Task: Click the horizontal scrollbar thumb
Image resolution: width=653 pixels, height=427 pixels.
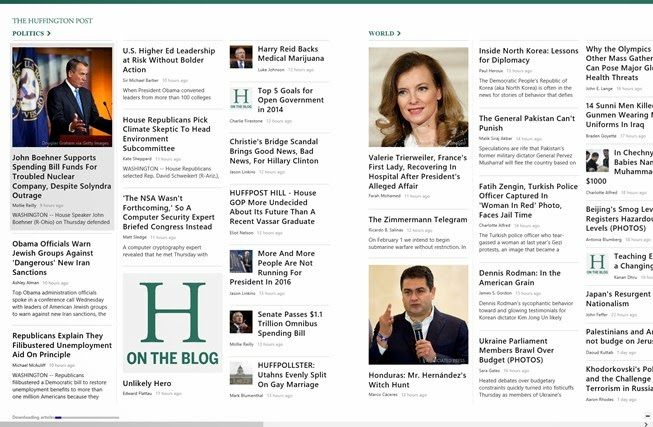Action: click(x=131, y=425)
